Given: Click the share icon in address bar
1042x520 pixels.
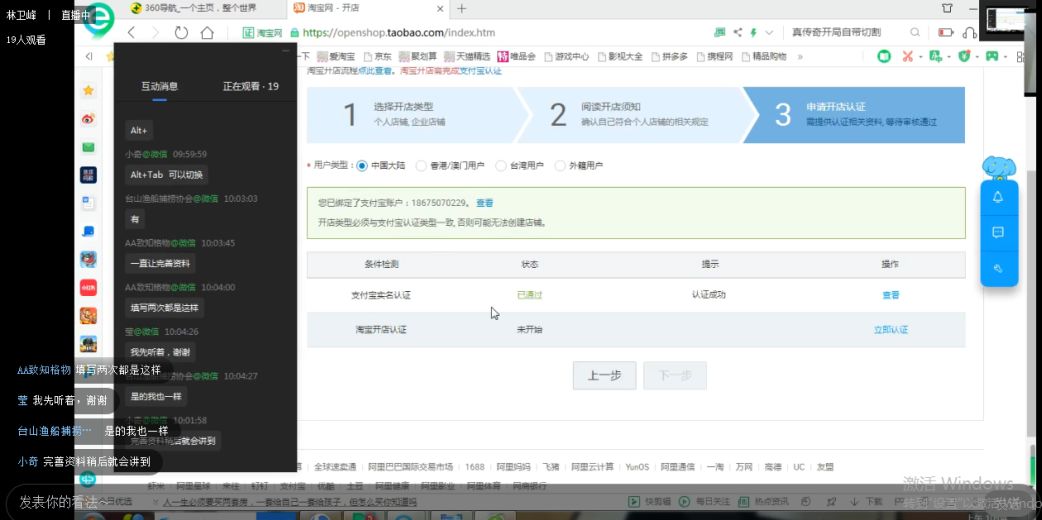Looking at the screenshot, I should click(x=738, y=33).
